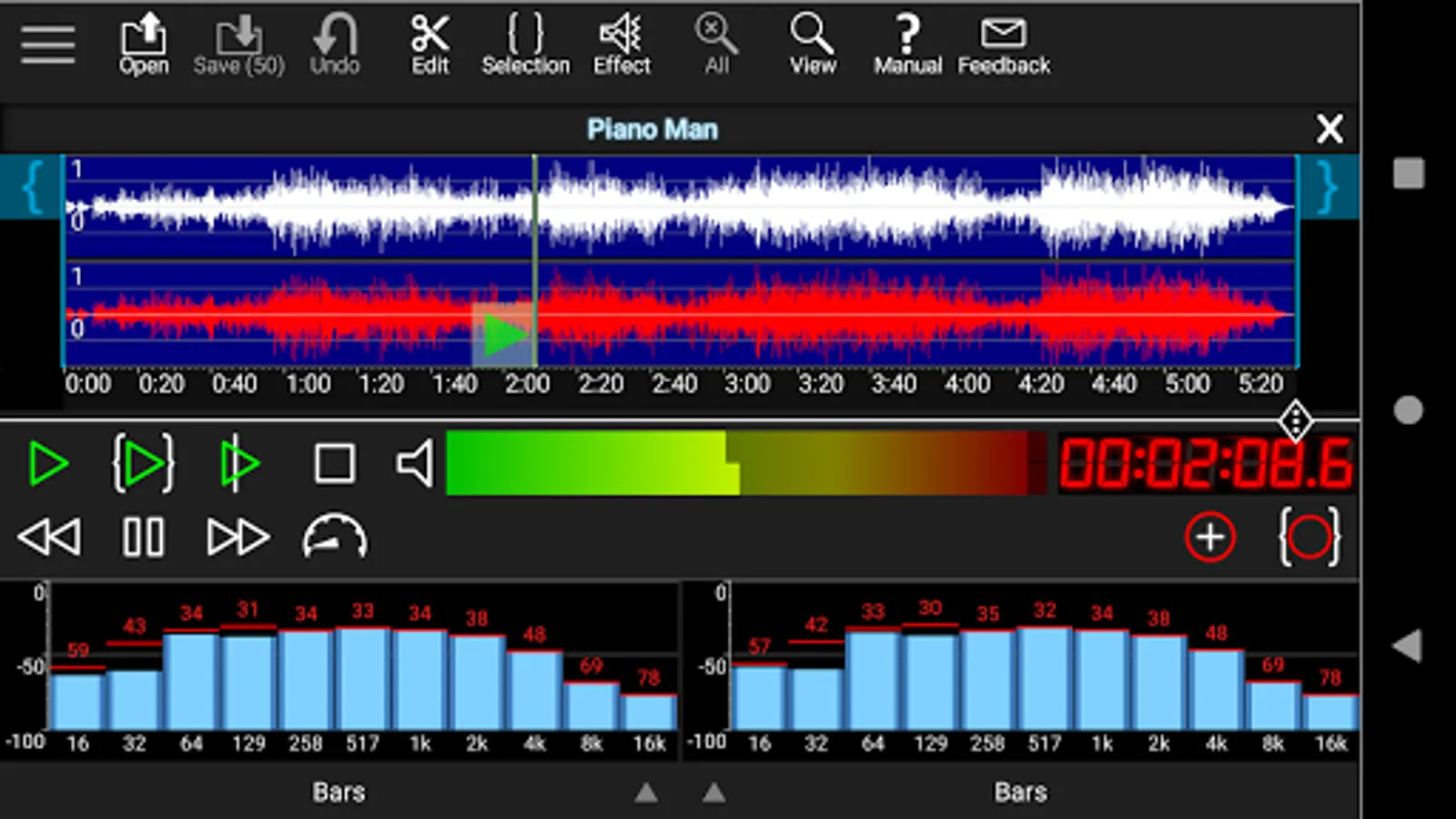Toggle the speaker mute icon
This screenshot has width=1456, height=819.
[x=415, y=464]
